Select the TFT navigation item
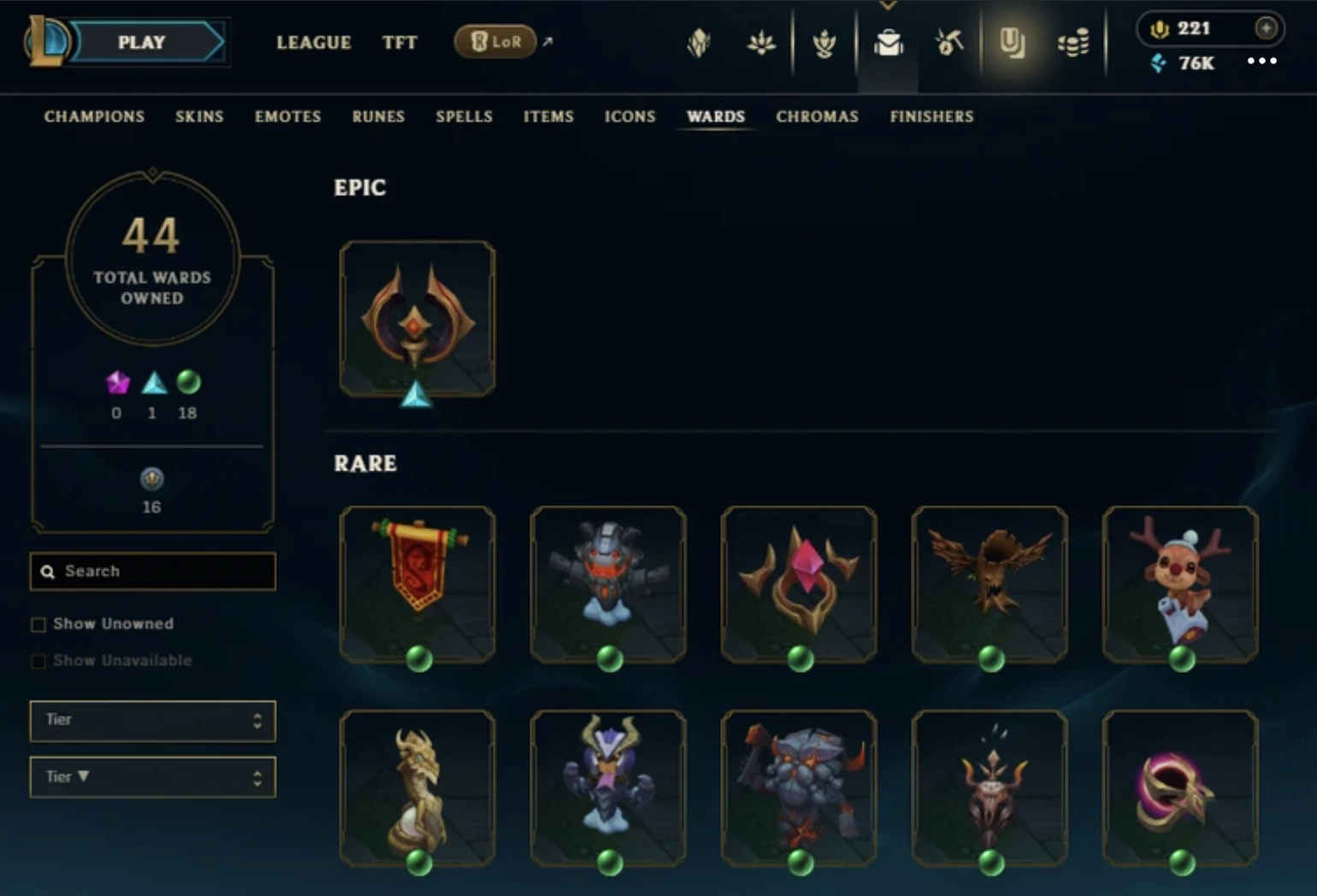This screenshot has width=1317, height=896. click(x=399, y=42)
